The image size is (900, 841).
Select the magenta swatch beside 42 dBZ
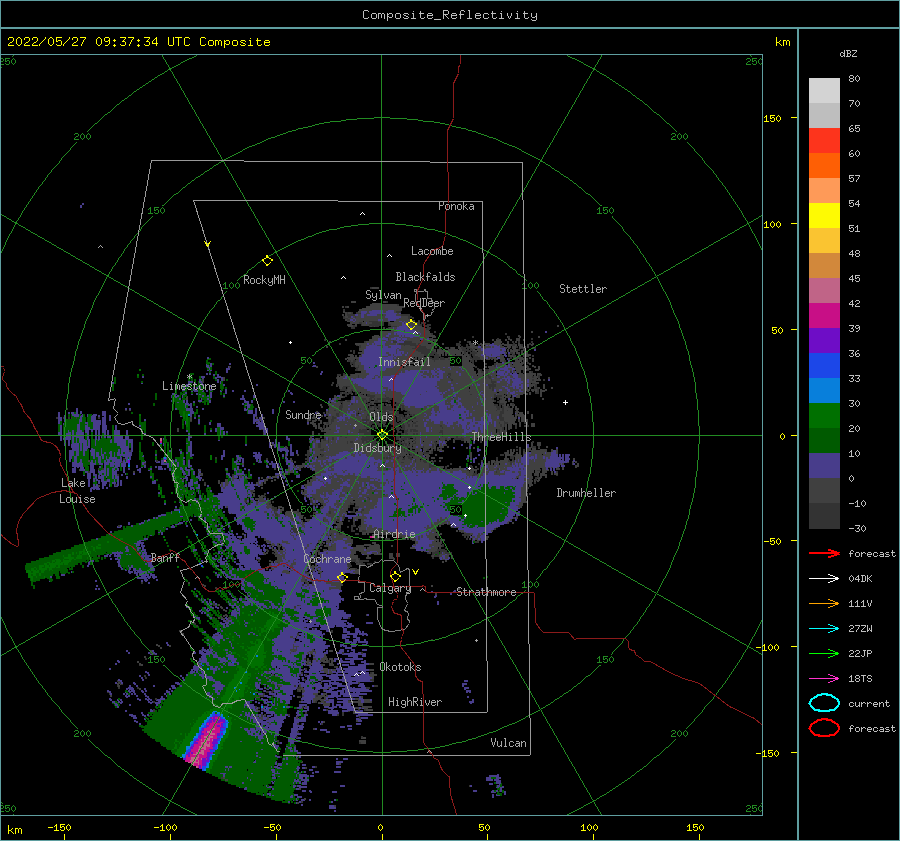click(x=824, y=315)
